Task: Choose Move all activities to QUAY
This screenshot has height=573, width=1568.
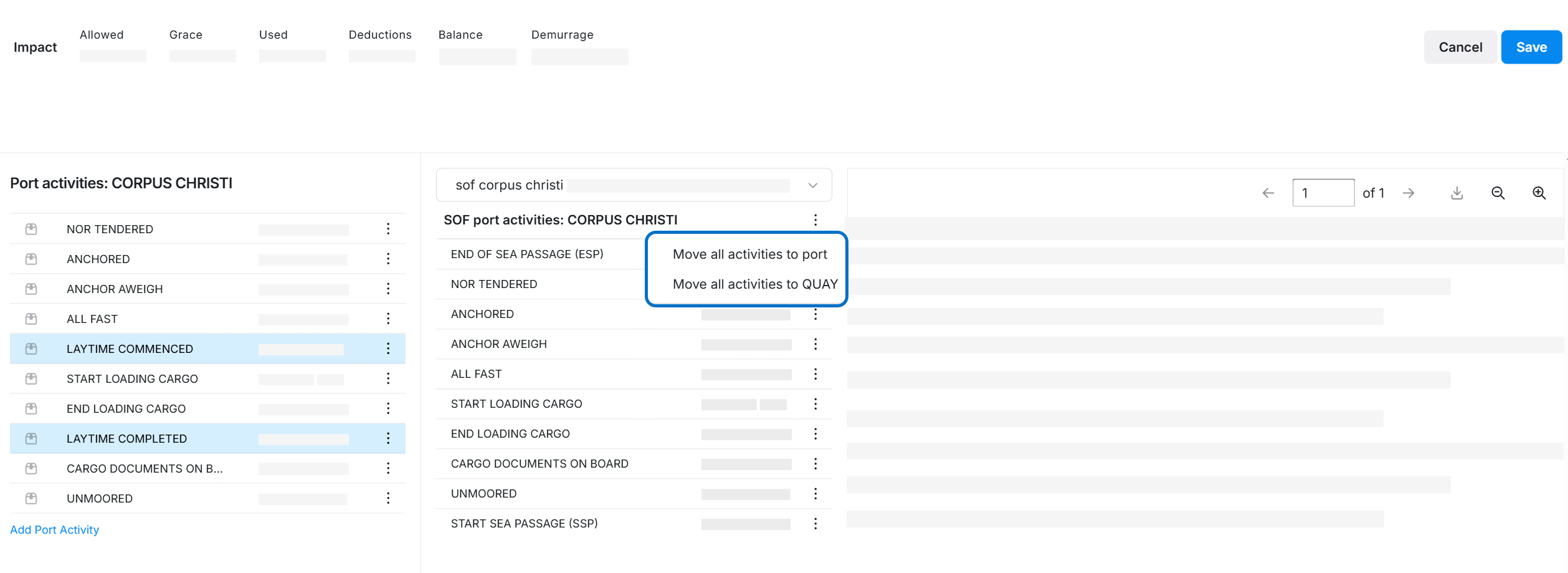Action: pyautogui.click(x=755, y=284)
